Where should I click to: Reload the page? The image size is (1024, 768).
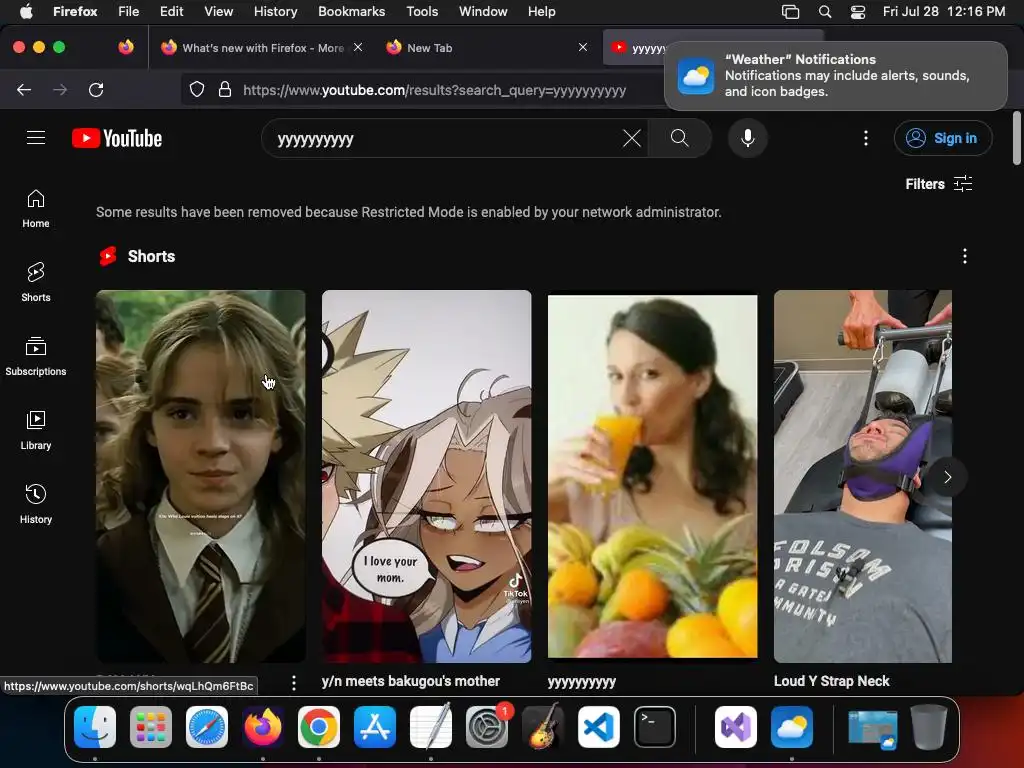coord(96,90)
